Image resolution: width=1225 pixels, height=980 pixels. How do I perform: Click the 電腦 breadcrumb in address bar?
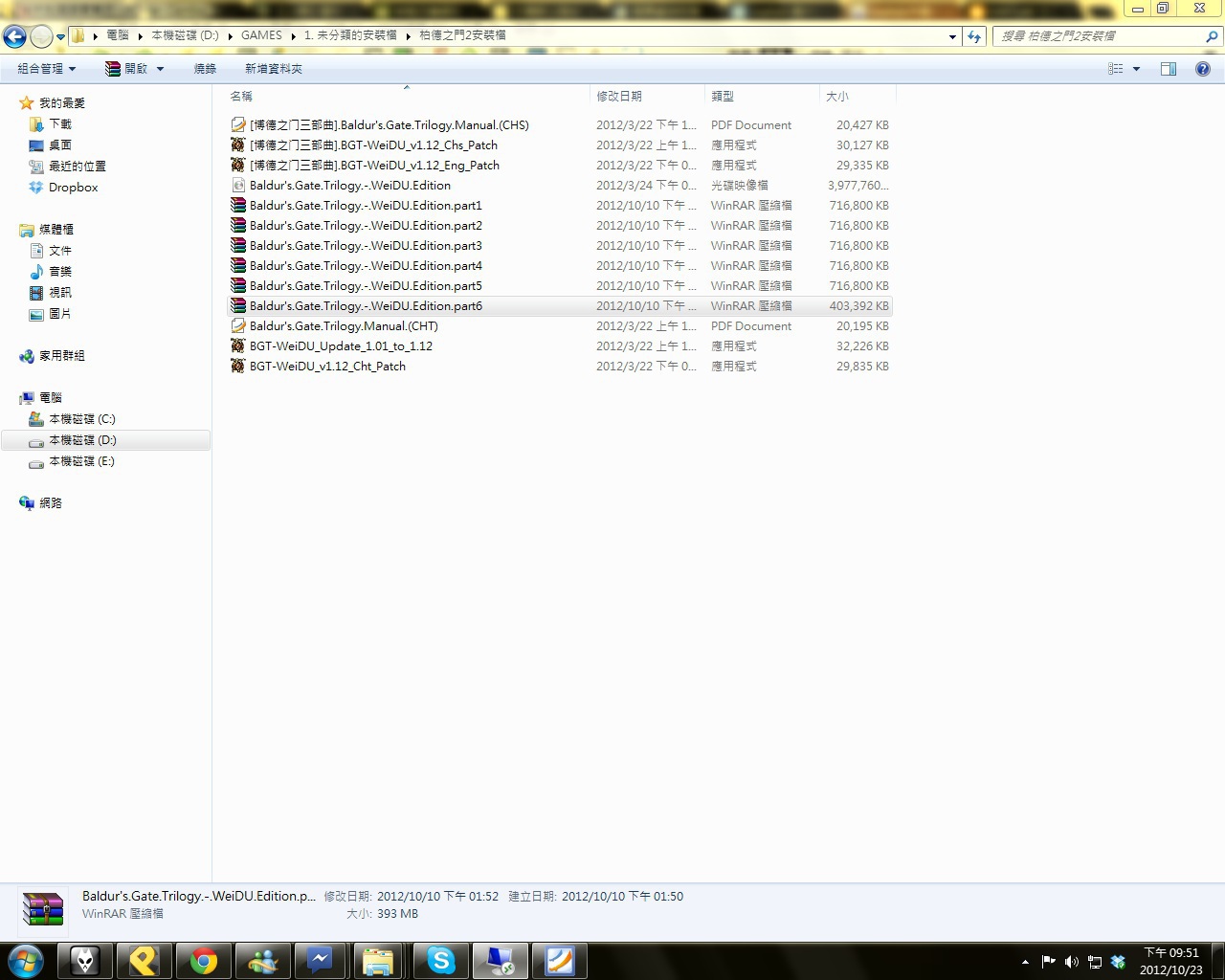[x=118, y=35]
